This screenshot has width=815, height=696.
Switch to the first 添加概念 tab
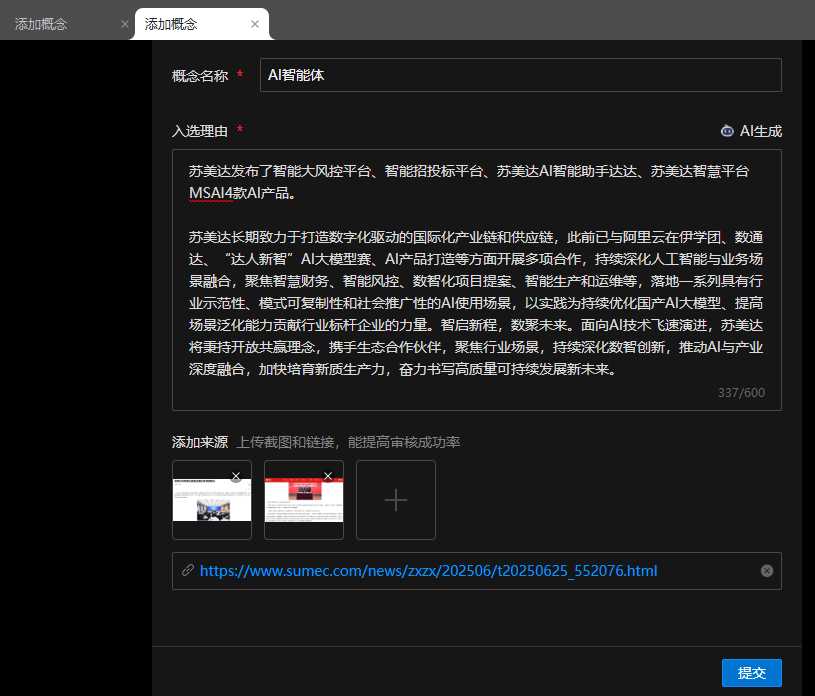pos(41,24)
